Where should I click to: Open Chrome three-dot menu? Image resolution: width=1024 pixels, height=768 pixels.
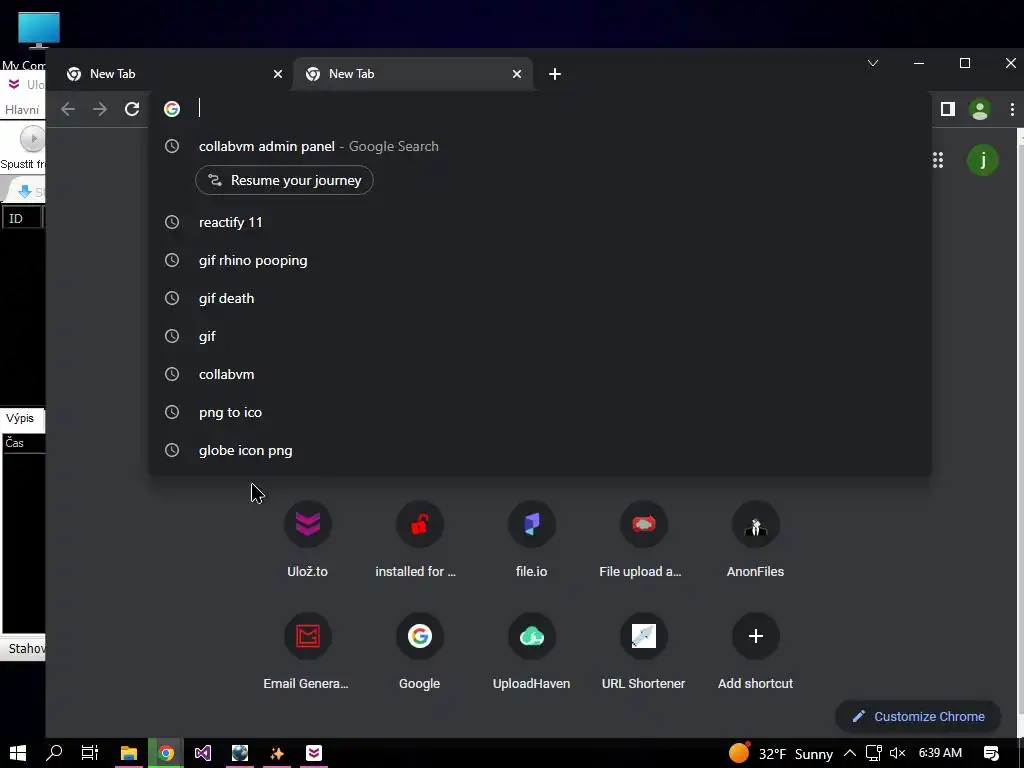point(1012,109)
